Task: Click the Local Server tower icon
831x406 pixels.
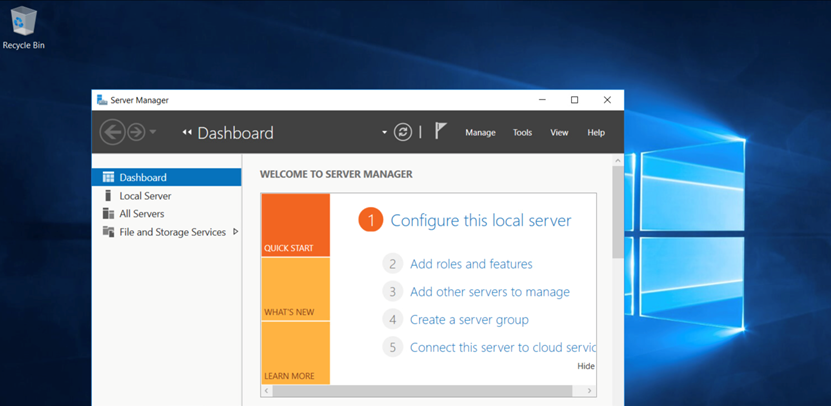Action: tap(108, 196)
